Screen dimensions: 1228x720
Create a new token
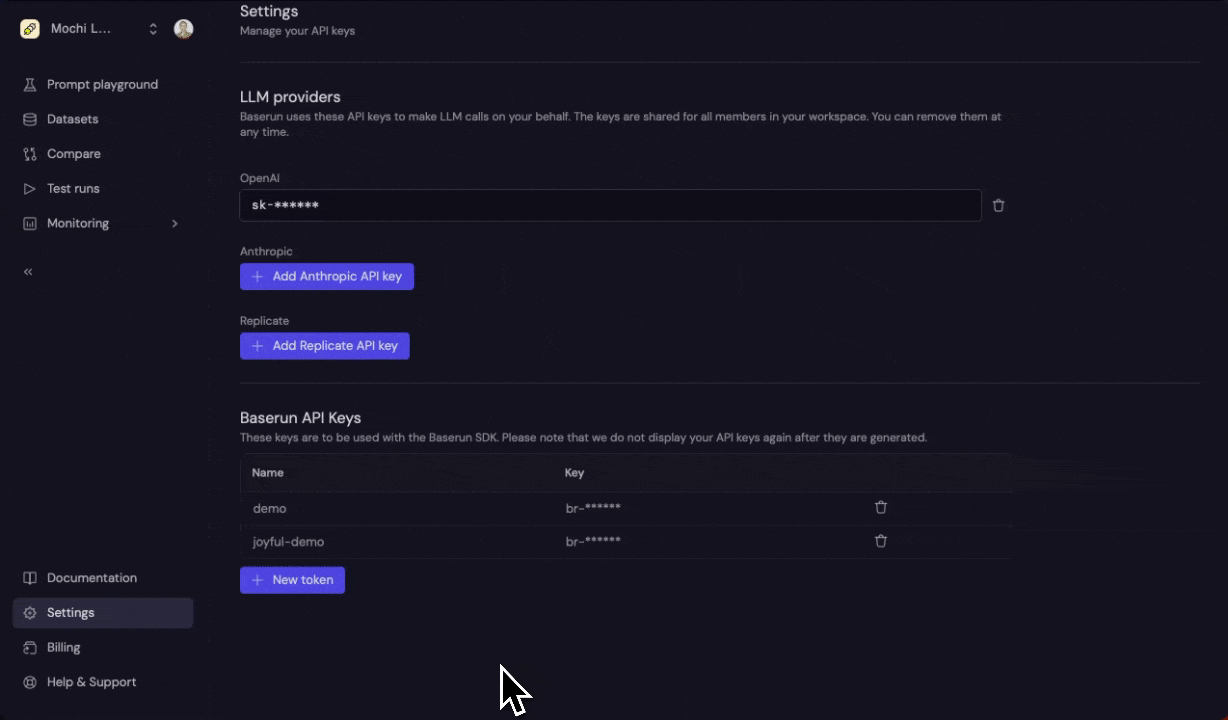292,580
